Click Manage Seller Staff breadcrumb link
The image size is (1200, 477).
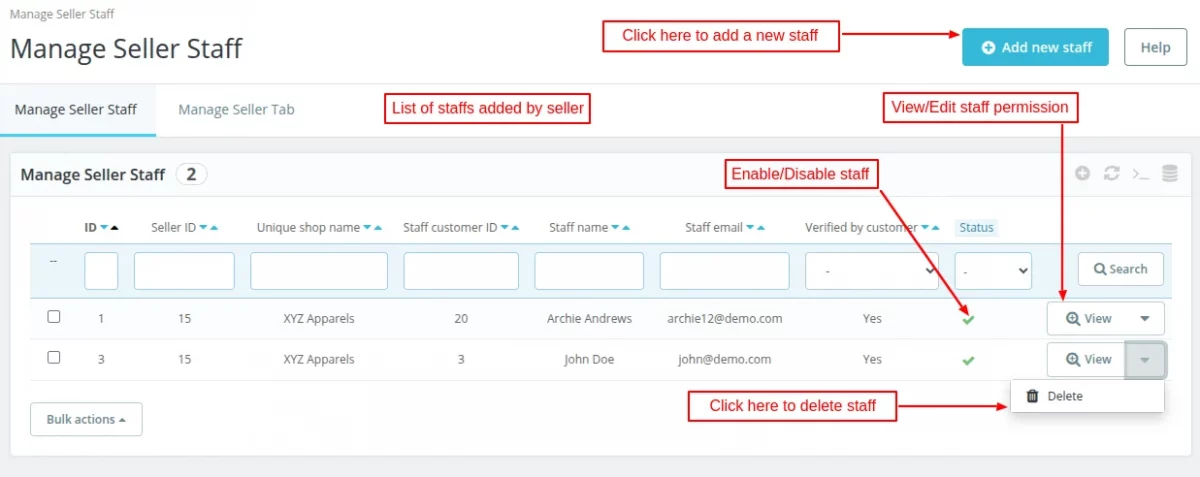pos(62,14)
